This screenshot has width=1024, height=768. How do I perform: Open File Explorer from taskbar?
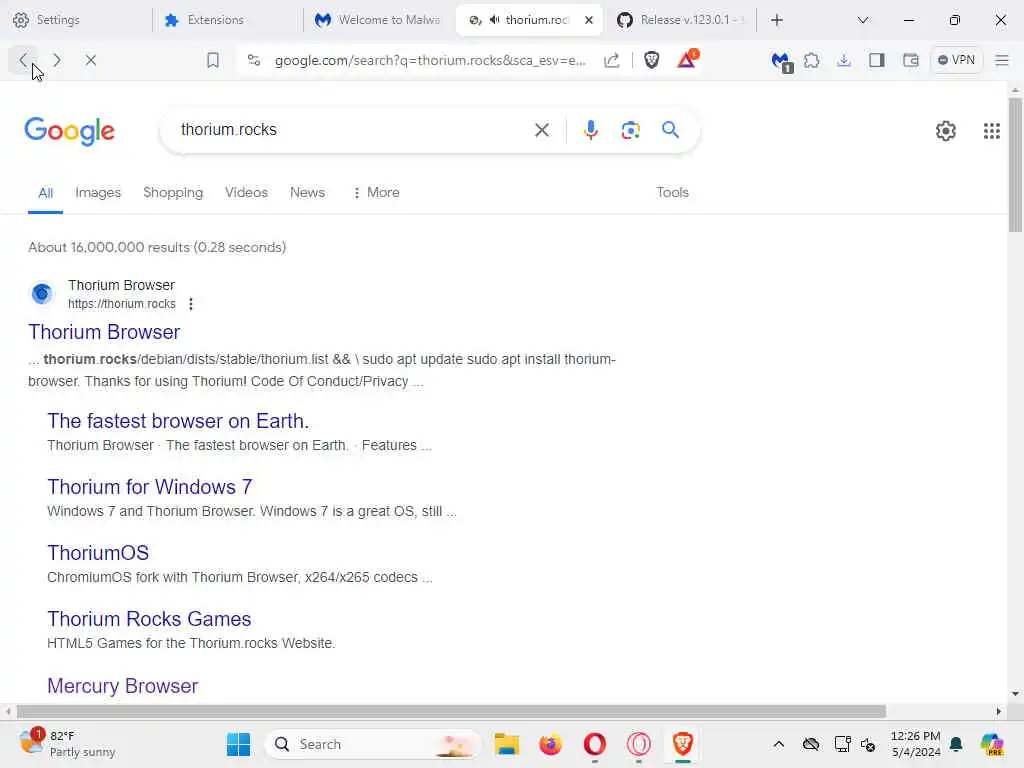[x=507, y=744]
